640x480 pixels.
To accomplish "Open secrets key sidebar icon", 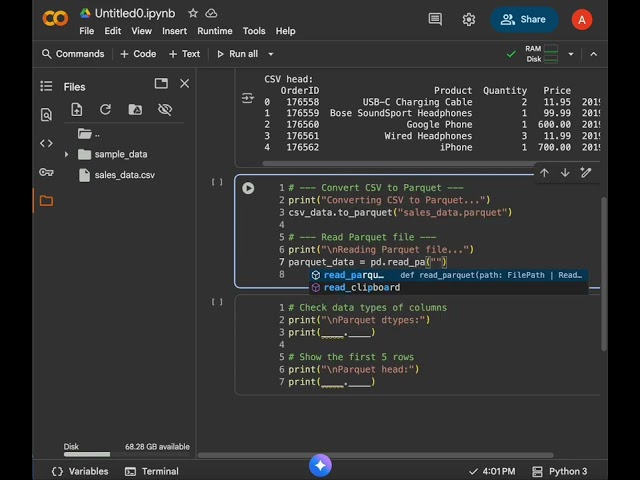I will point(46,172).
